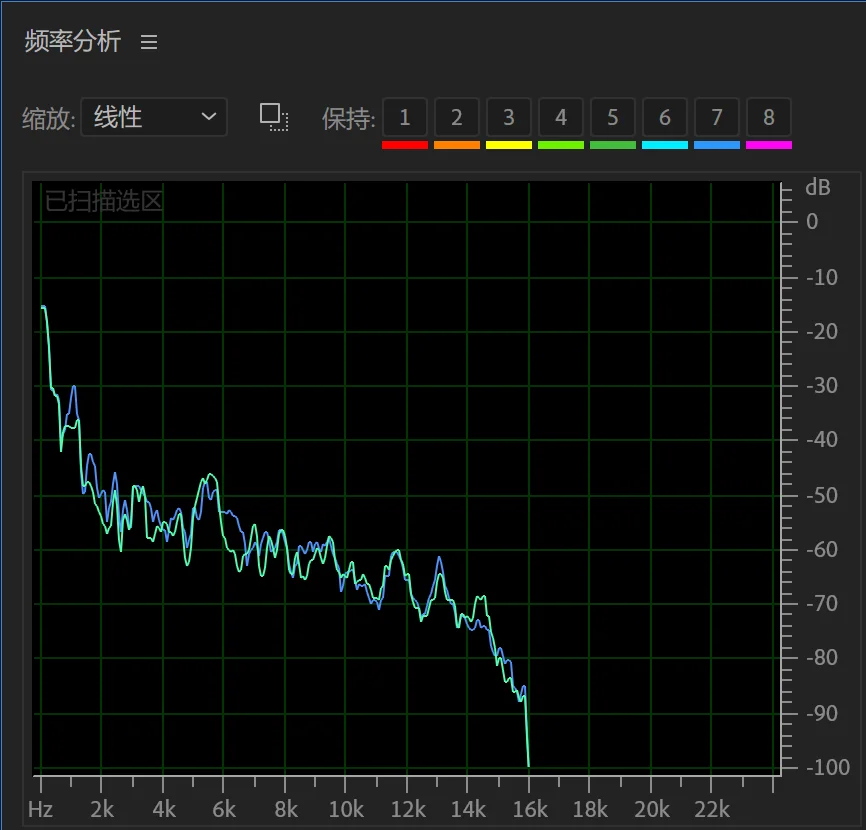Click the -60 label on dB scale
Image resolution: width=866 pixels, height=830 pixels.
point(822,549)
